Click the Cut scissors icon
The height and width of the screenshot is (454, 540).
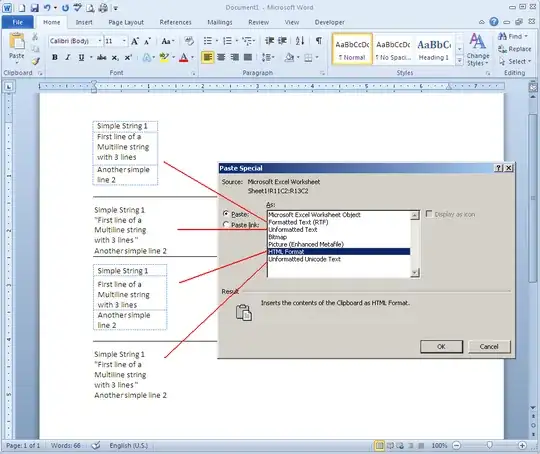tap(35, 37)
